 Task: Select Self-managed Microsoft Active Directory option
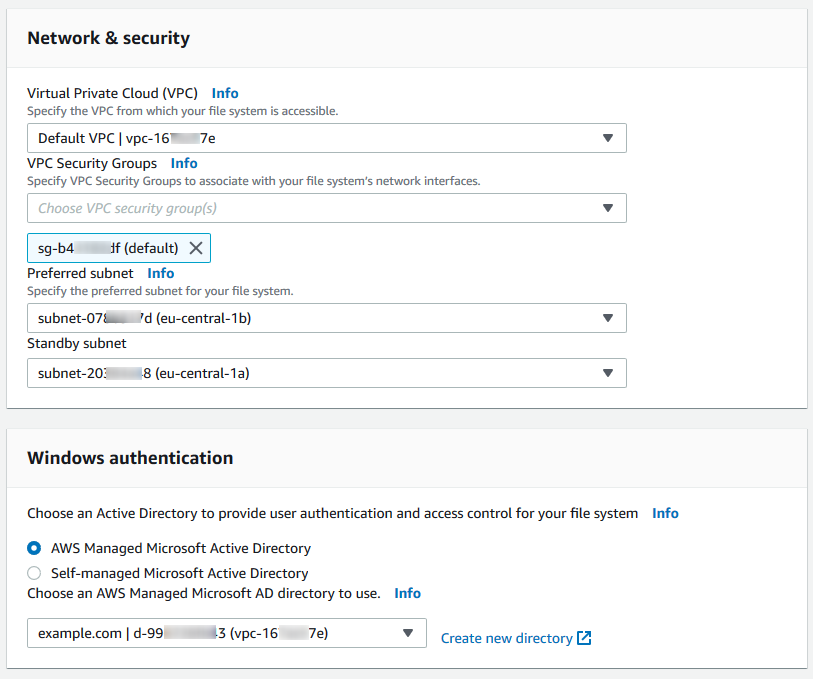[35, 573]
